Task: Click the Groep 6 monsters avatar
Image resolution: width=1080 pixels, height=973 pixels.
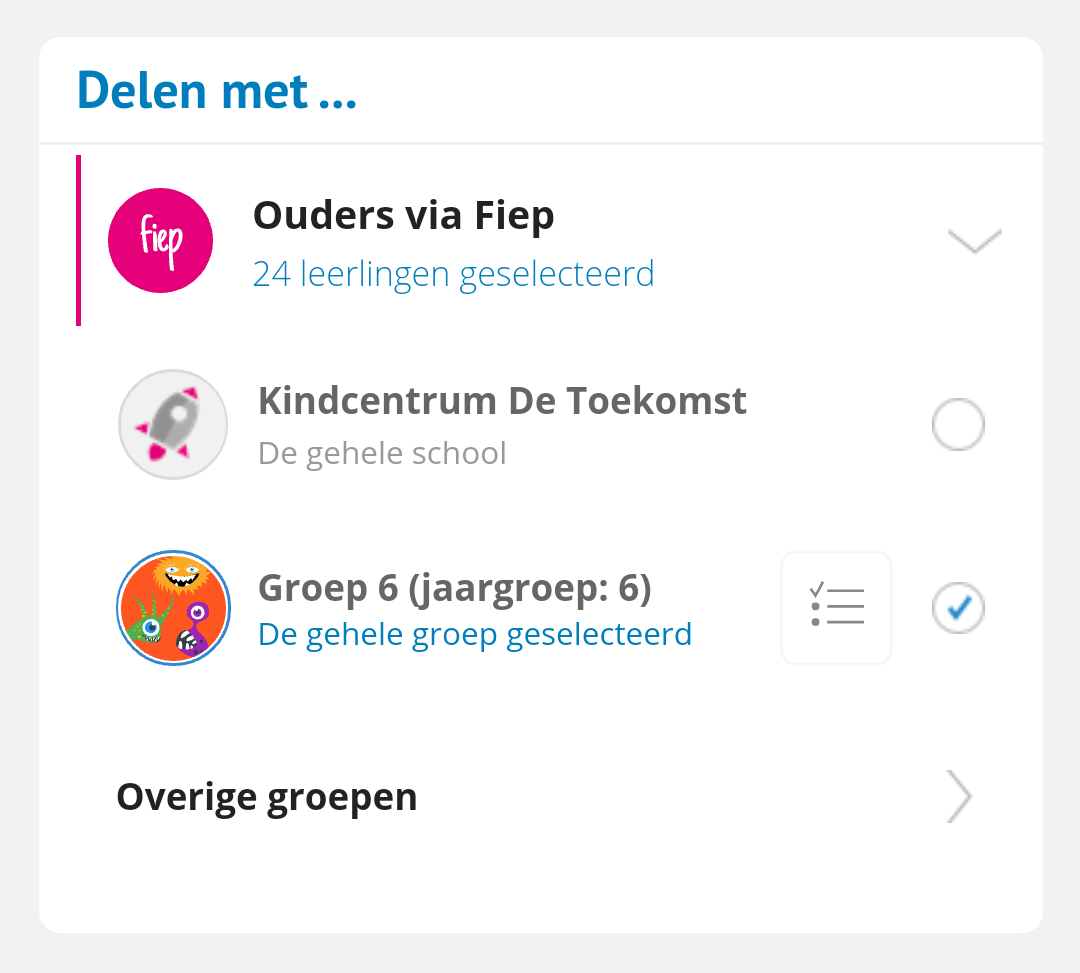Action: (x=174, y=607)
